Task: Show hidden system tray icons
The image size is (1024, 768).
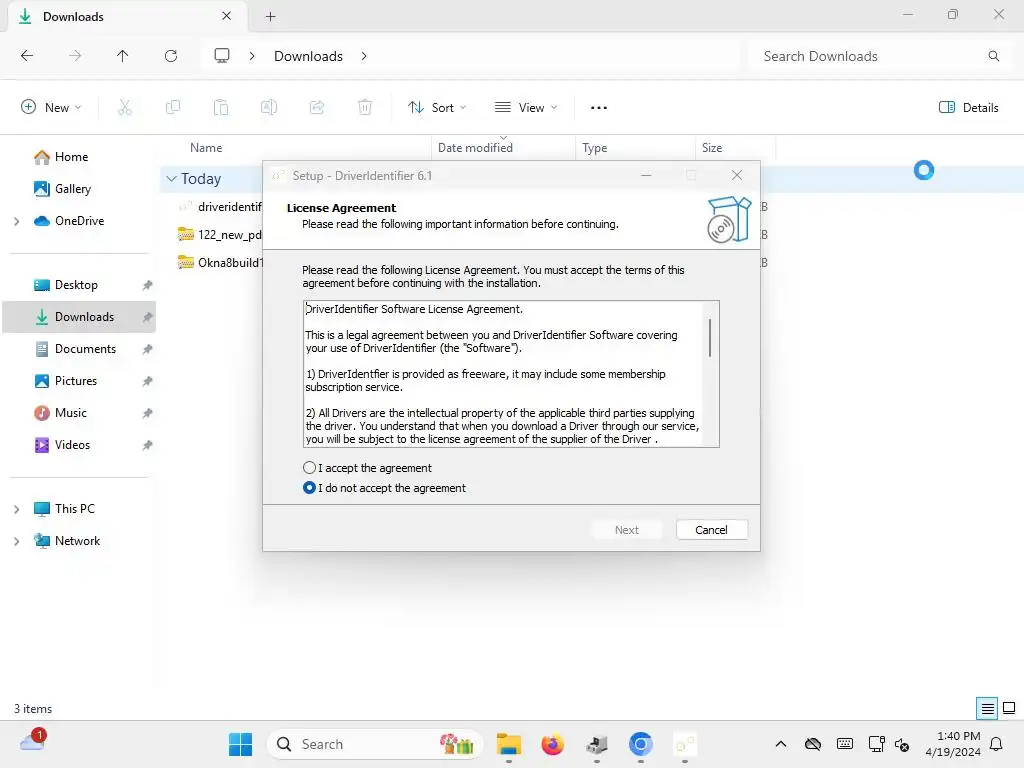Action: coord(780,744)
